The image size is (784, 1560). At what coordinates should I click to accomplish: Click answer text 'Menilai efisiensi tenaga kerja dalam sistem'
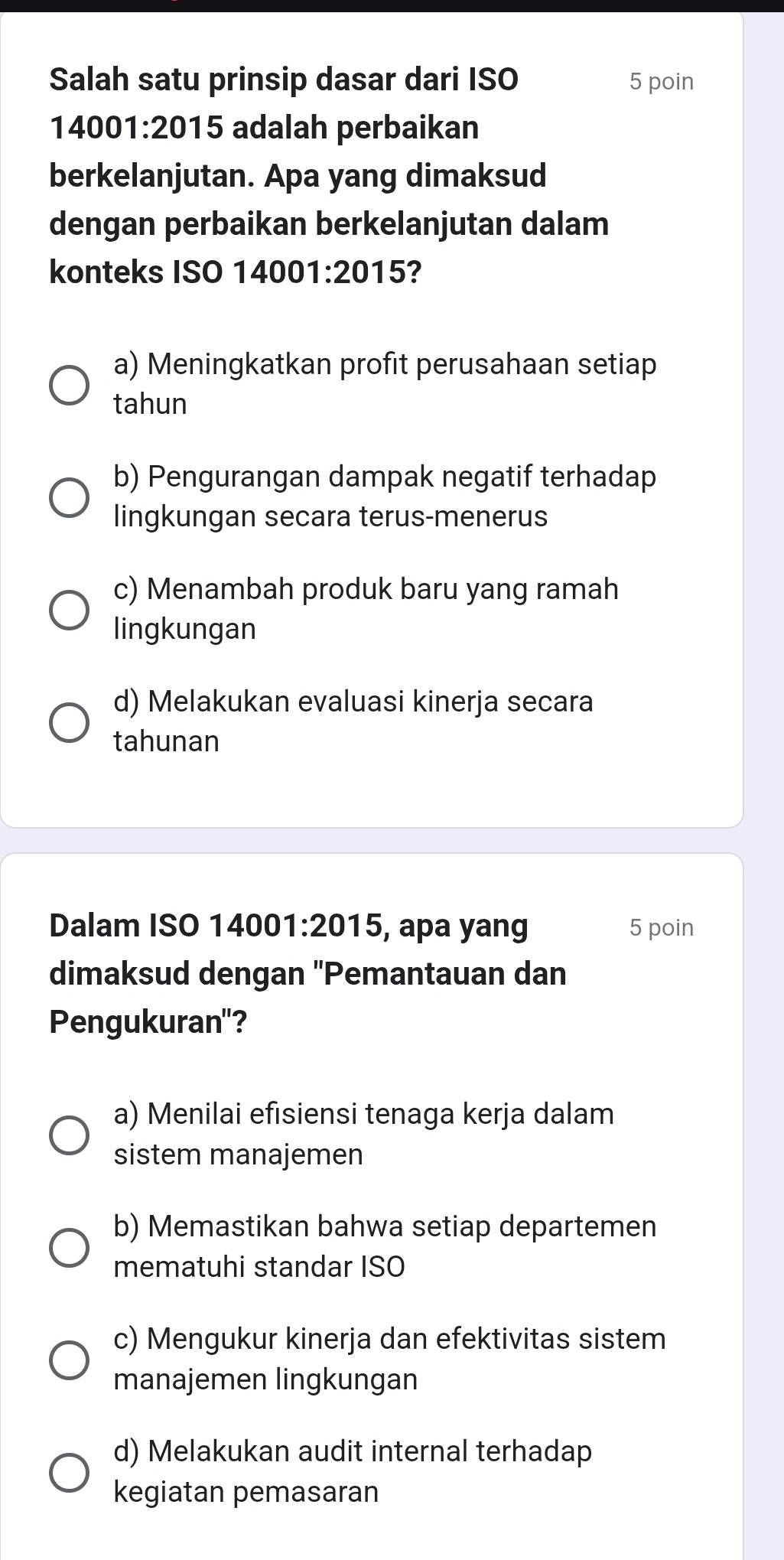pyautogui.click(x=363, y=1133)
